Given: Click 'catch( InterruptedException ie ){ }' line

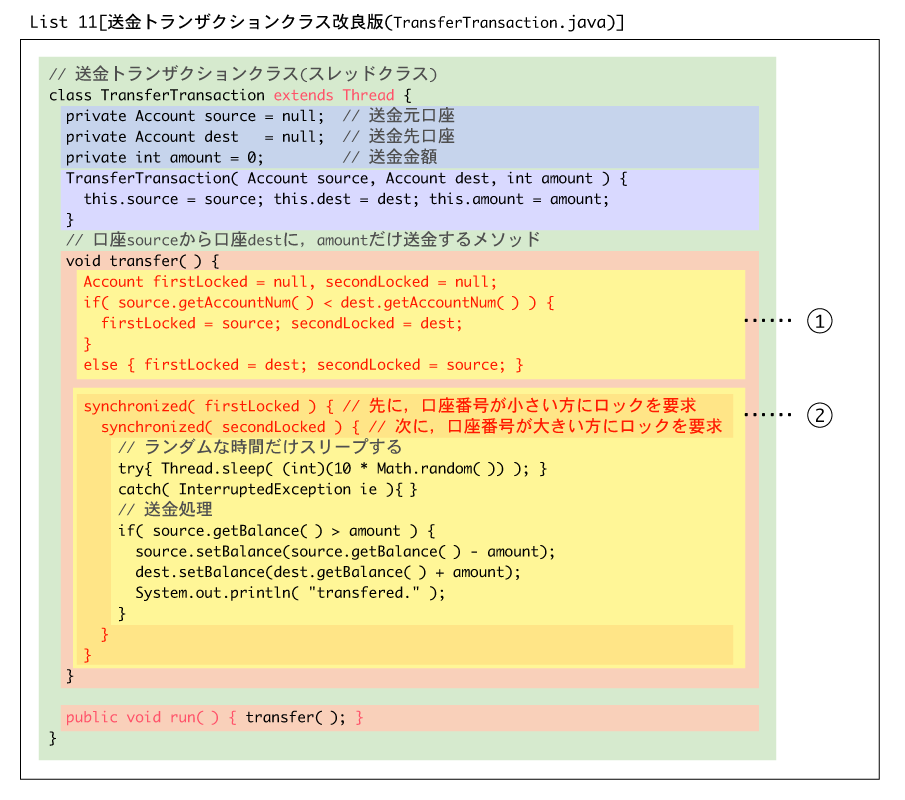Looking at the screenshot, I should pyautogui.click(x=267, y=489).
